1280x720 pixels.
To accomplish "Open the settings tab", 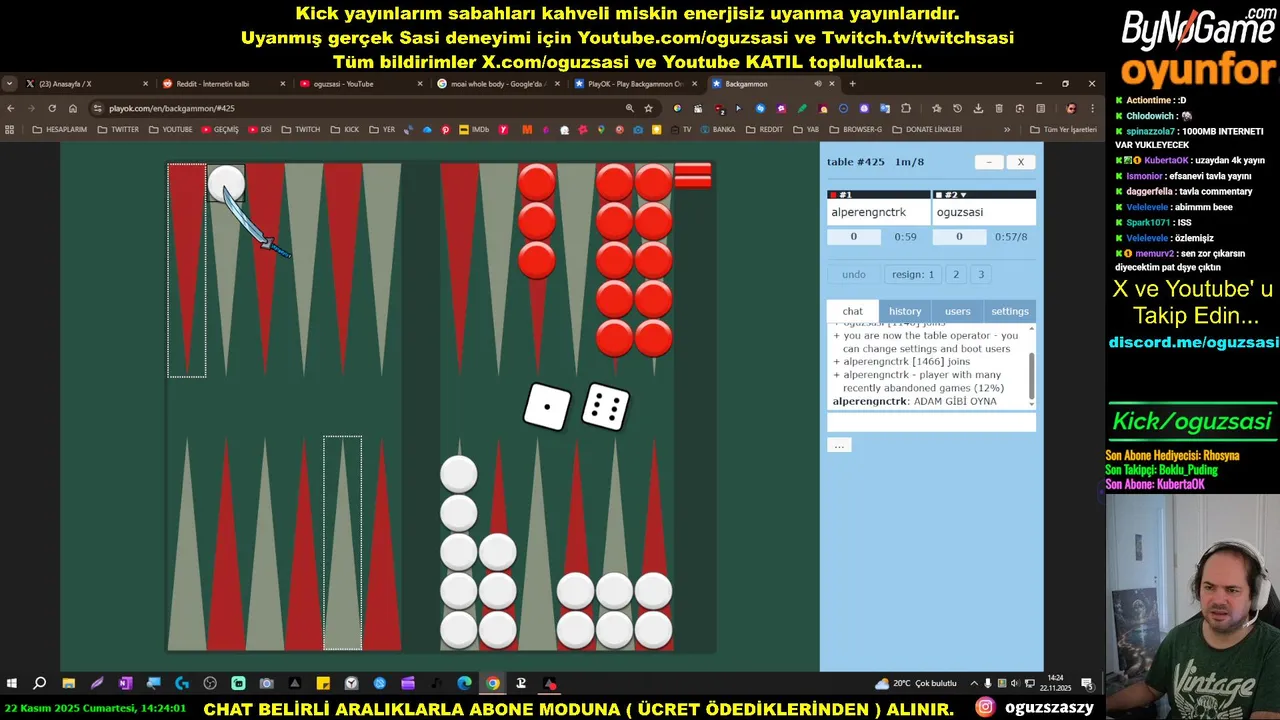I will click(x=1010, y=311).
